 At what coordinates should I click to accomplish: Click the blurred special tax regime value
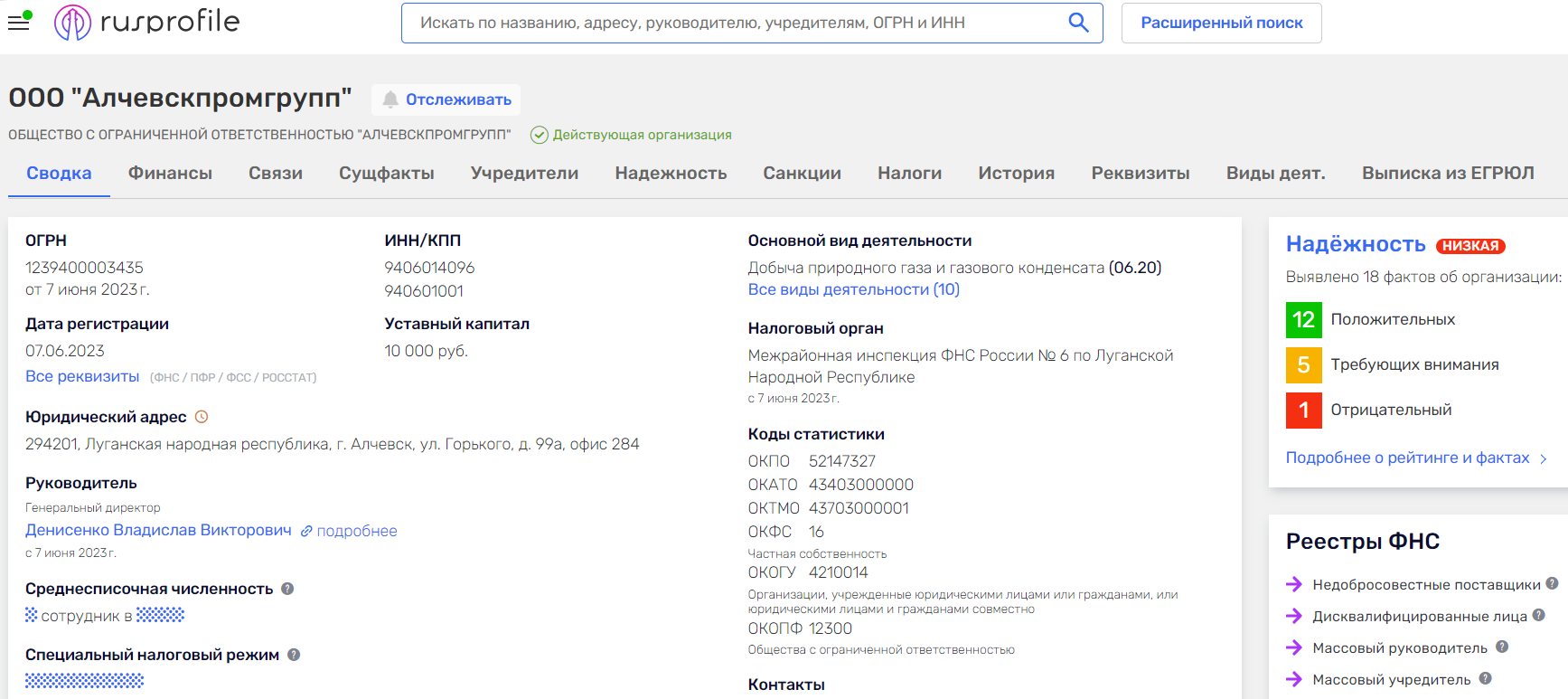pos(84,680)
